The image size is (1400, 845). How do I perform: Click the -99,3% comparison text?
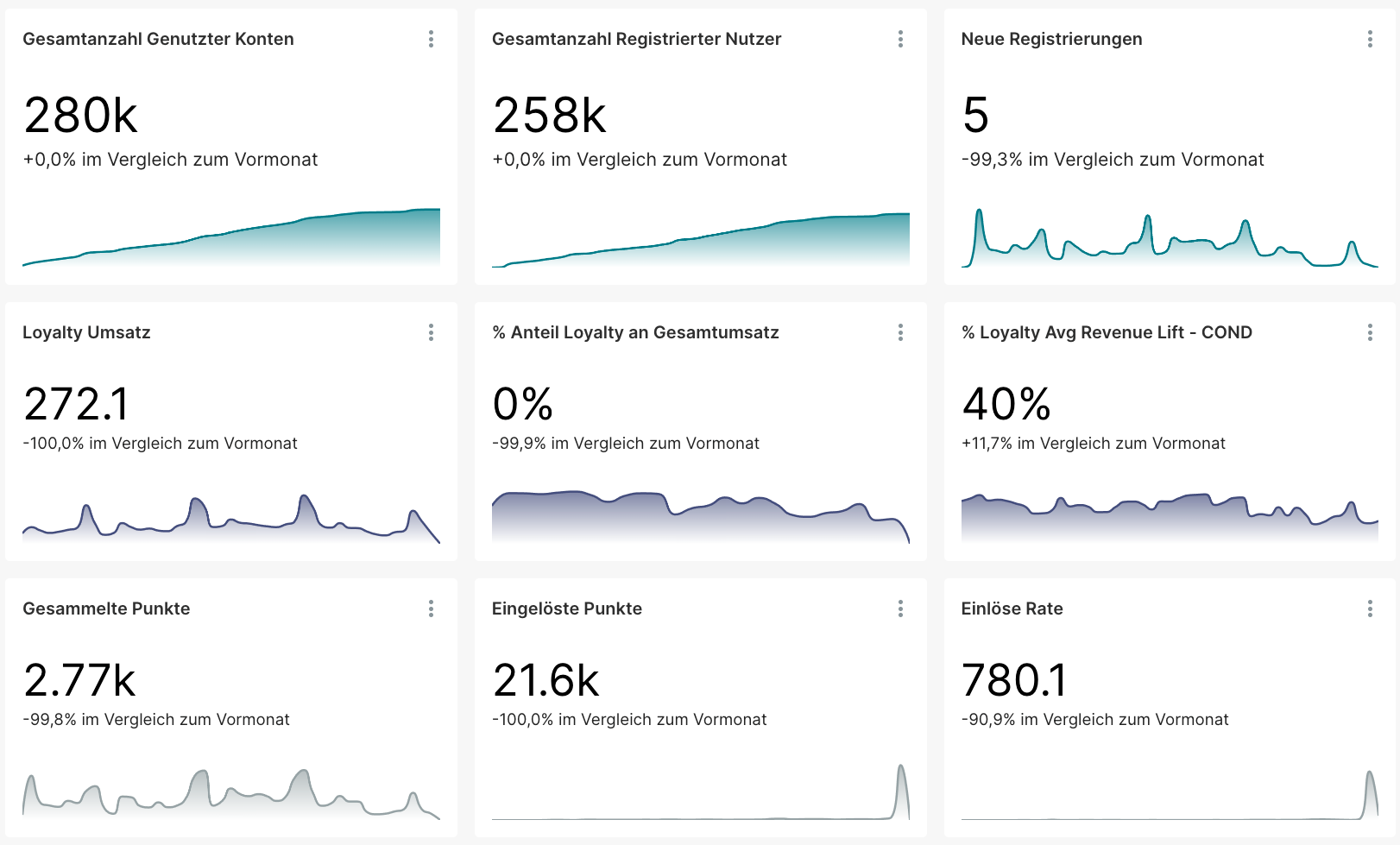coord(1113,160)
